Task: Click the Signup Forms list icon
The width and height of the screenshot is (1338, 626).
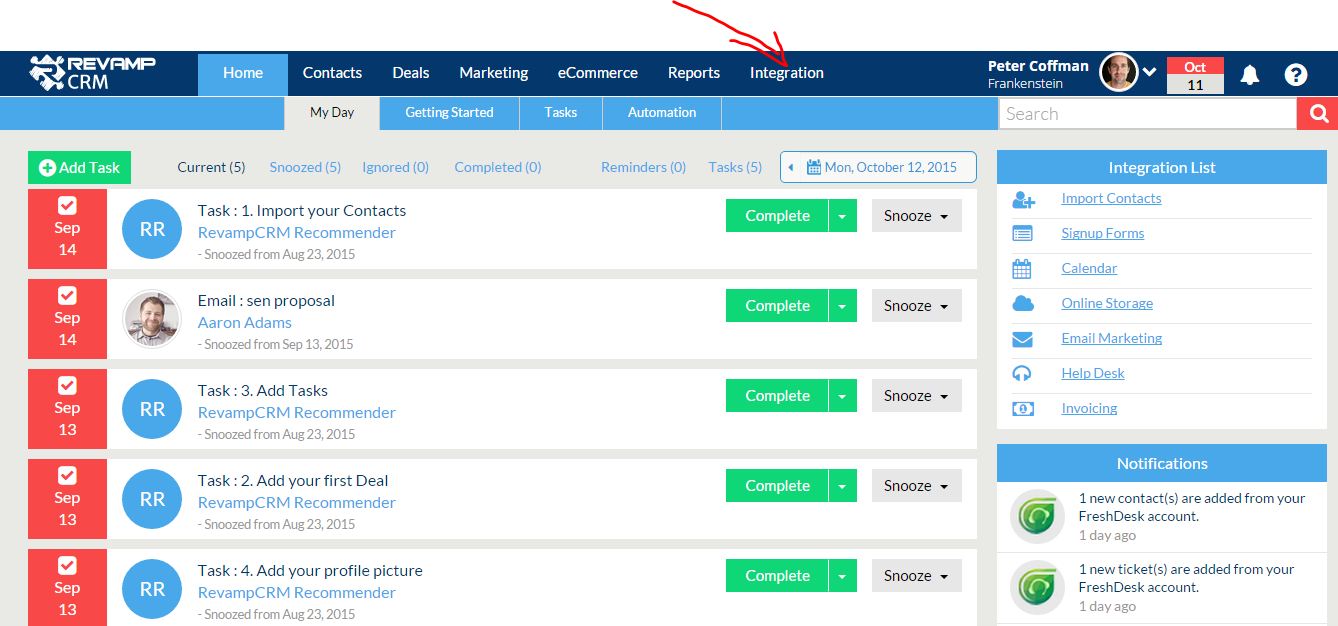Action: coord(1022,233)
